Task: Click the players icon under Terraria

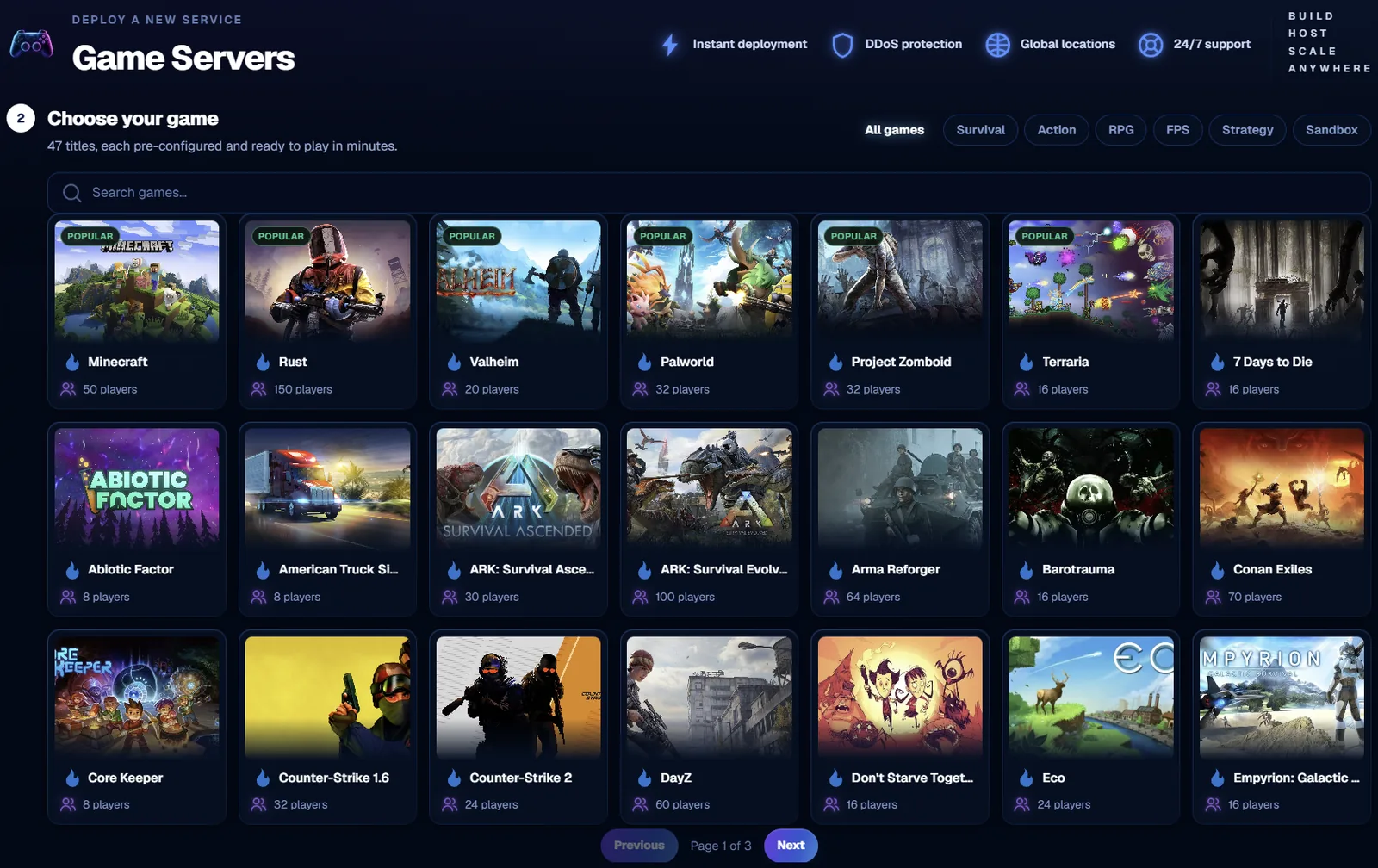Action: click(1022, 389)
